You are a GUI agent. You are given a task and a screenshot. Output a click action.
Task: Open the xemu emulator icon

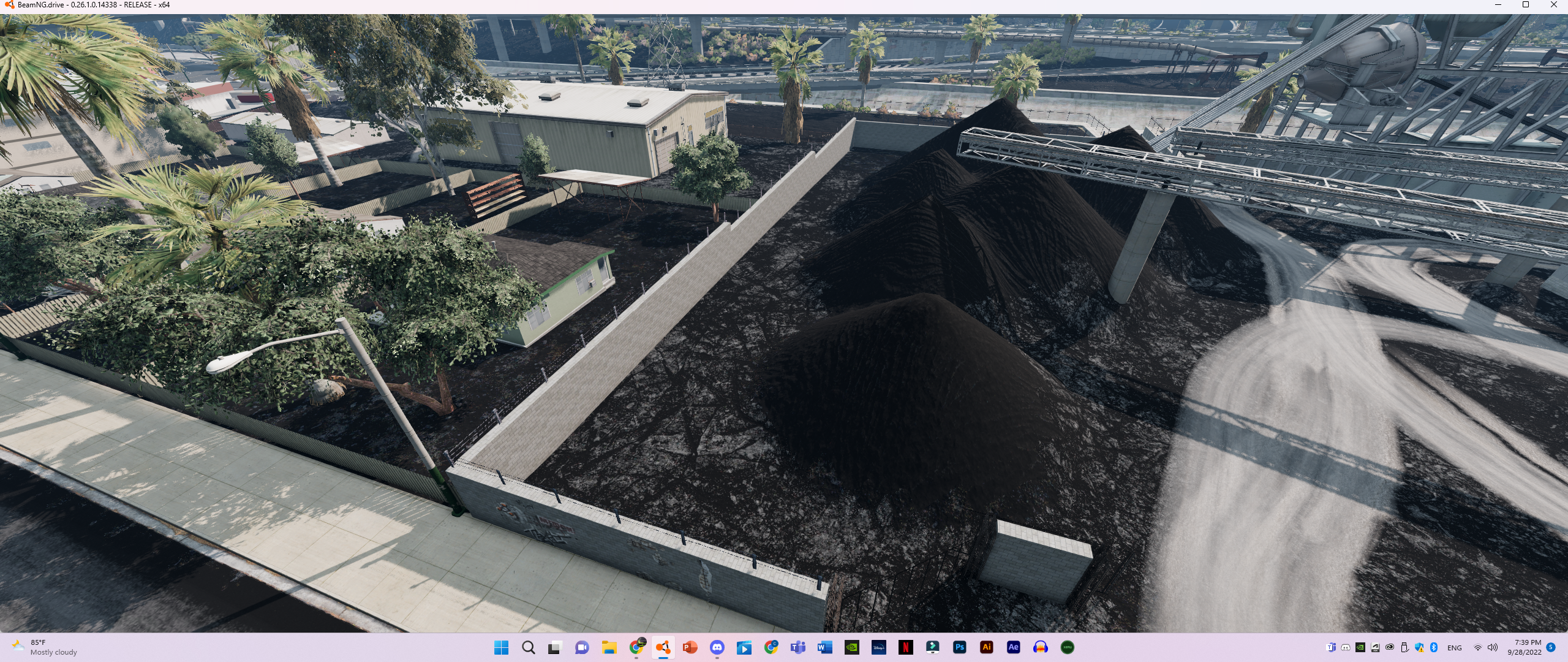pyautogui.click(x=1067, y=647)
